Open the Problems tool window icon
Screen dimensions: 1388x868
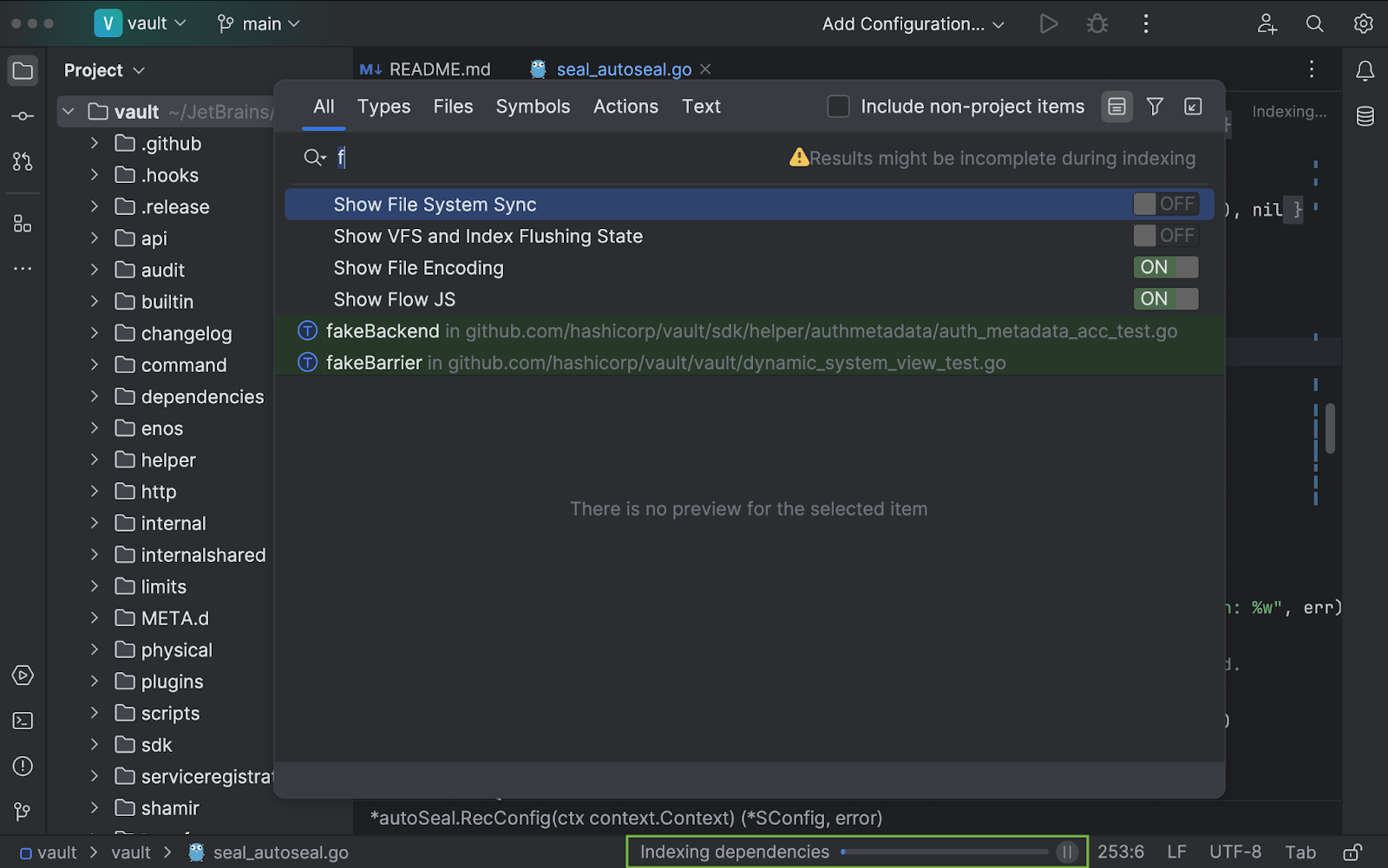23,767
